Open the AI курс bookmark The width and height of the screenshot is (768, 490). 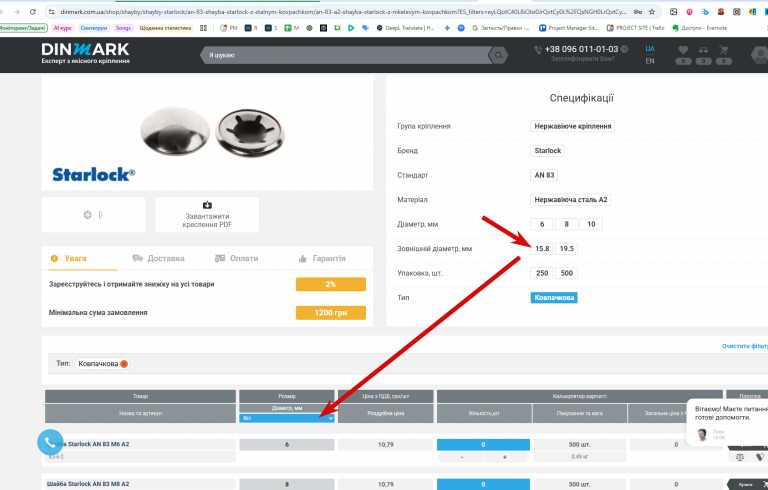tap(63, 28)
